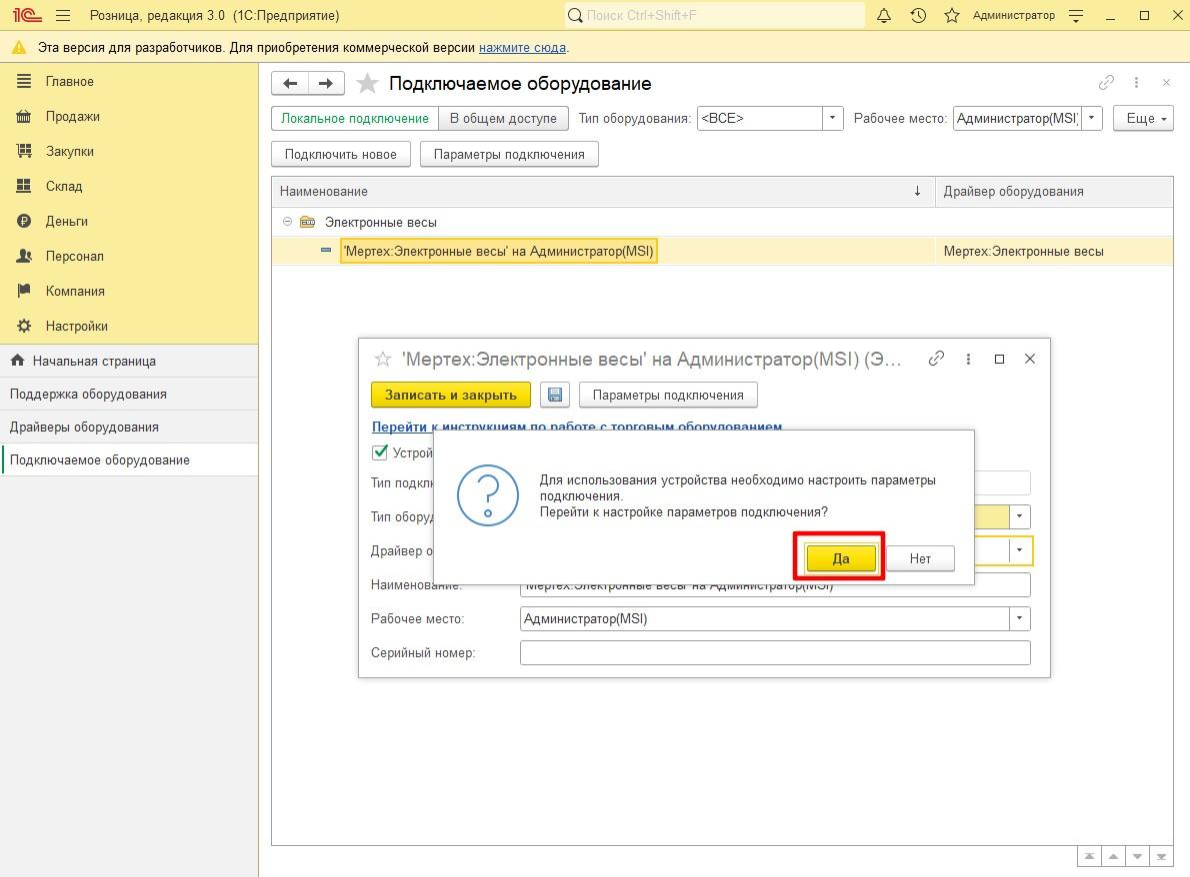Viewport: 1190px width, 877px height.
Task: Go back with left arrow button
Action: click(290, 84)
